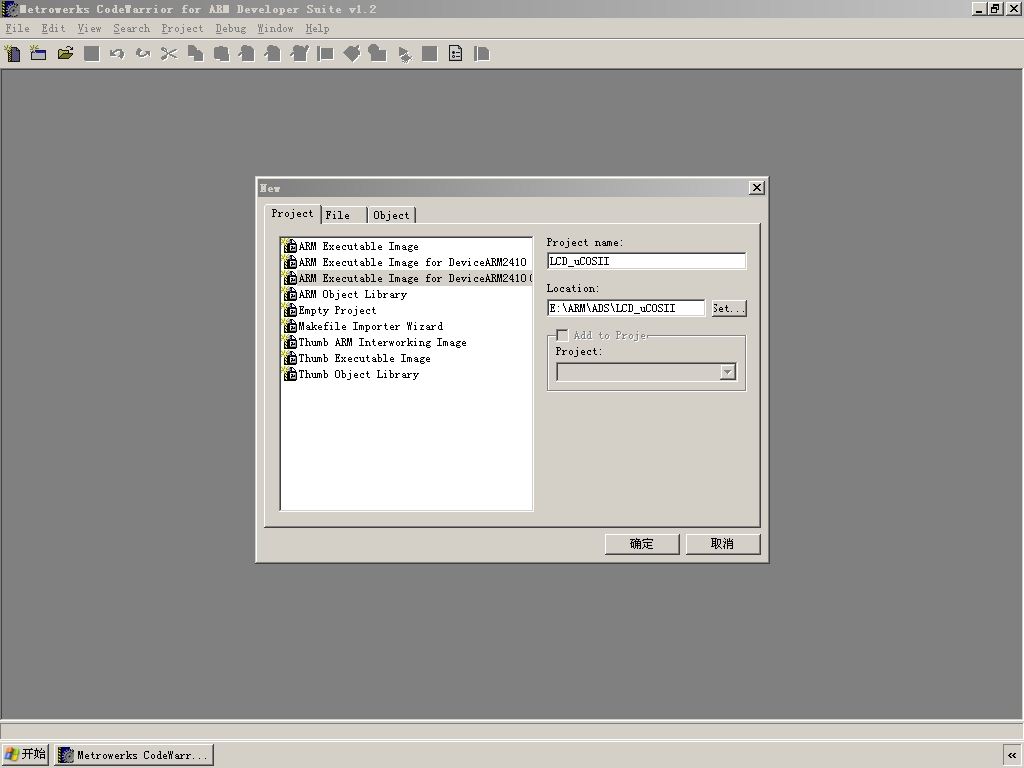
Task: Cancel with the 取消 button
Action: point(723,544)
